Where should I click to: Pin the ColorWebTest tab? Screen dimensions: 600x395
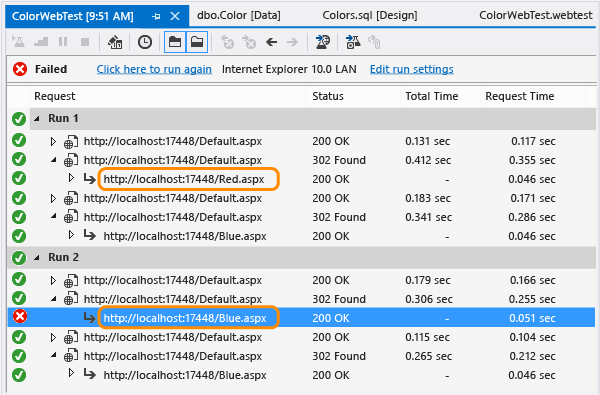[156, 16]
